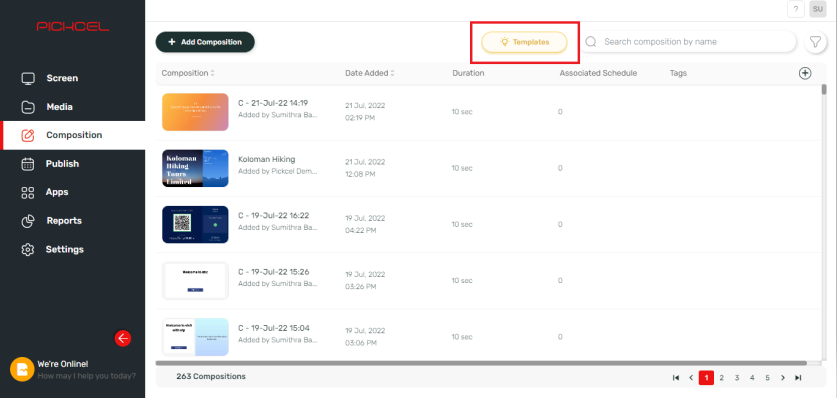
Task: Open Media menu item
Action: [73, 107]
